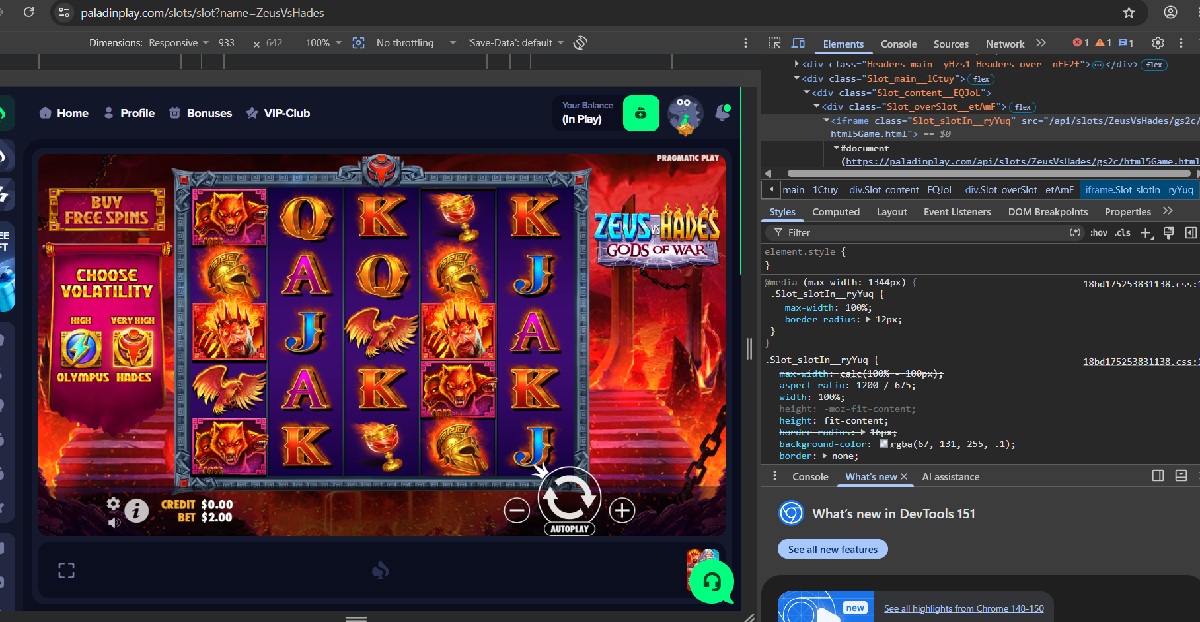
Task: Mute the game sound speaker icon
Action: pos(113,521)
